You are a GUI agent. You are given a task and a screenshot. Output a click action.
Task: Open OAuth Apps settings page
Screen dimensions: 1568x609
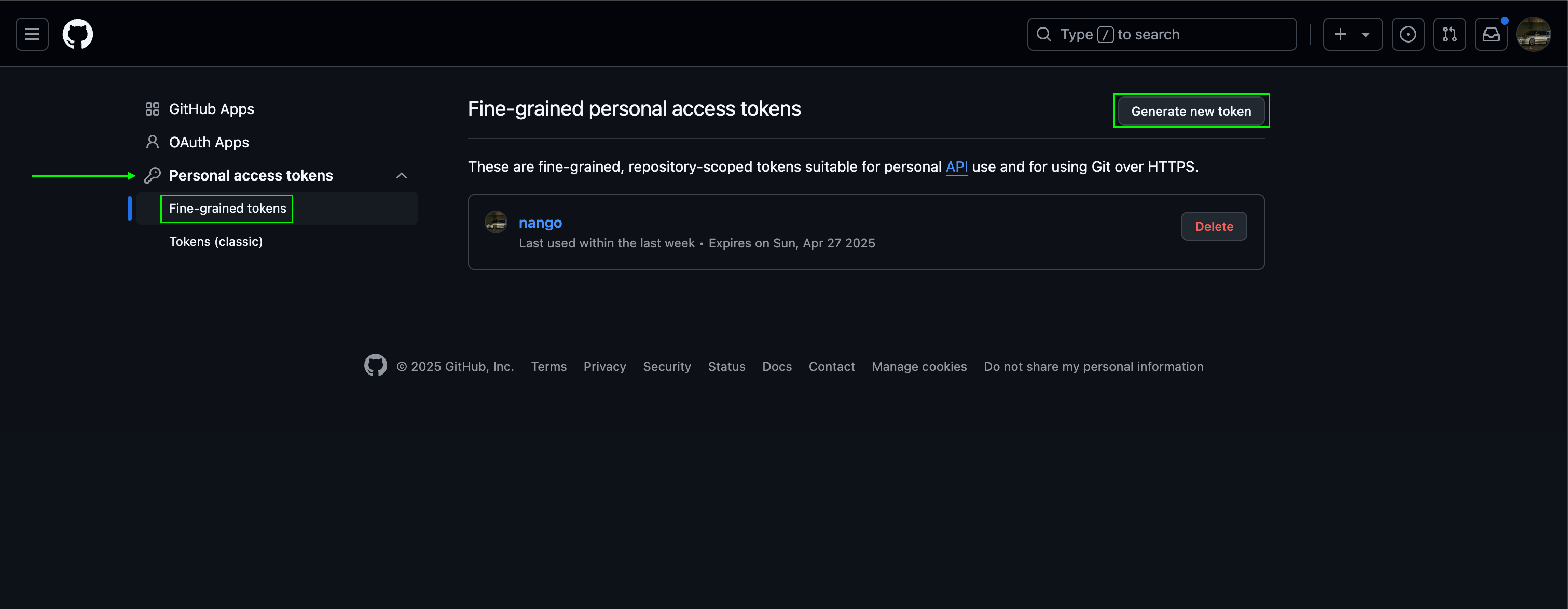[x=209, y=142]
